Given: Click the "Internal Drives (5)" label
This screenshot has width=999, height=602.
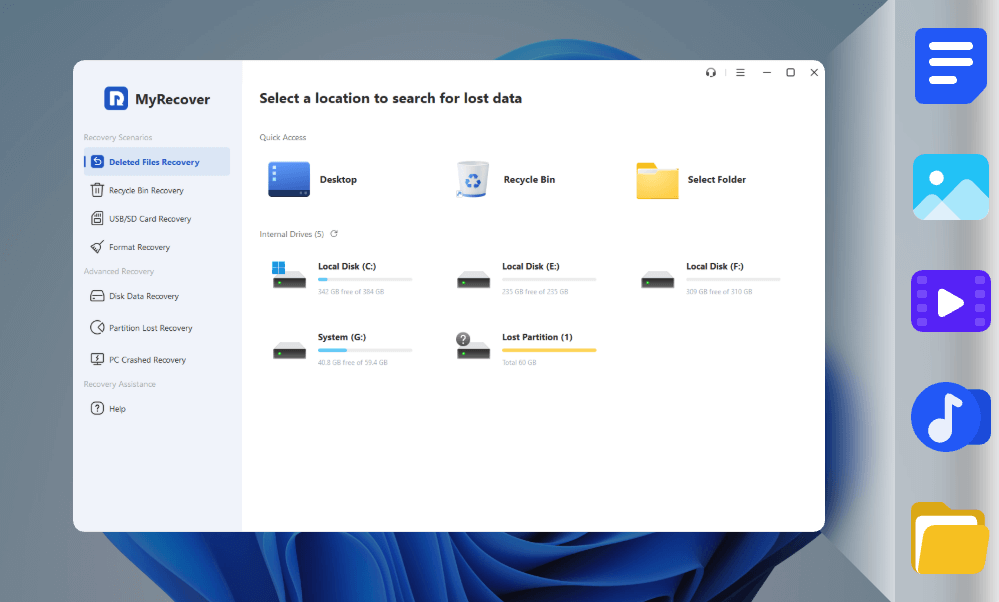Looking at the screenshot, I should (292, 234).
